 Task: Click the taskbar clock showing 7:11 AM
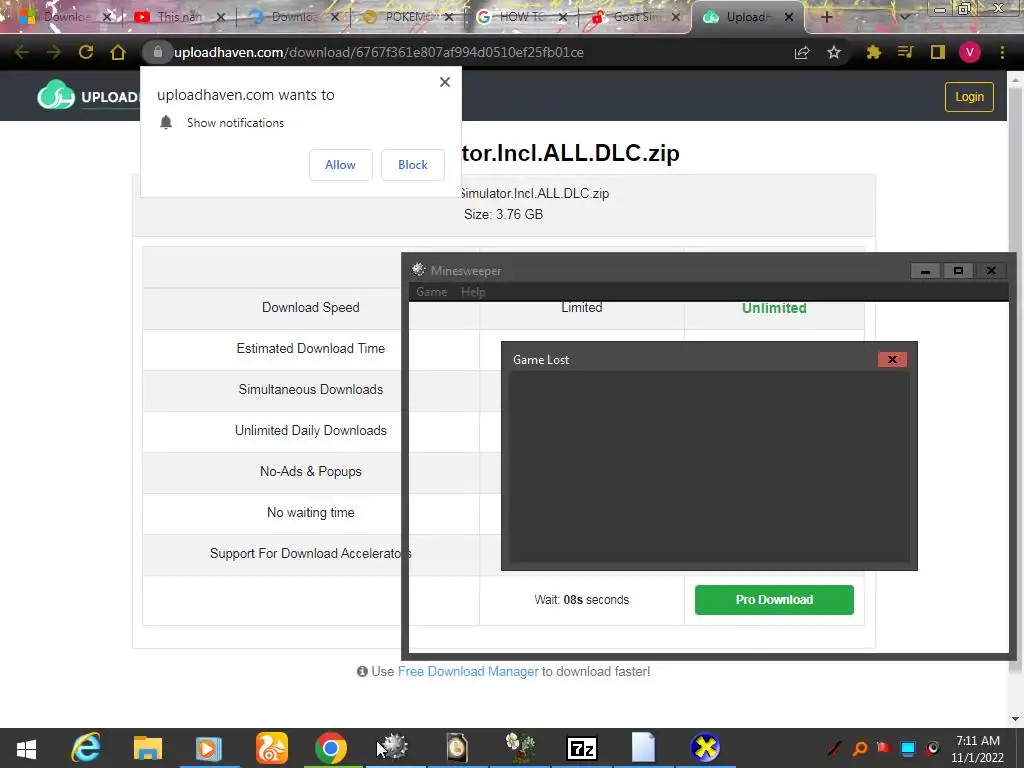point(978,748)
